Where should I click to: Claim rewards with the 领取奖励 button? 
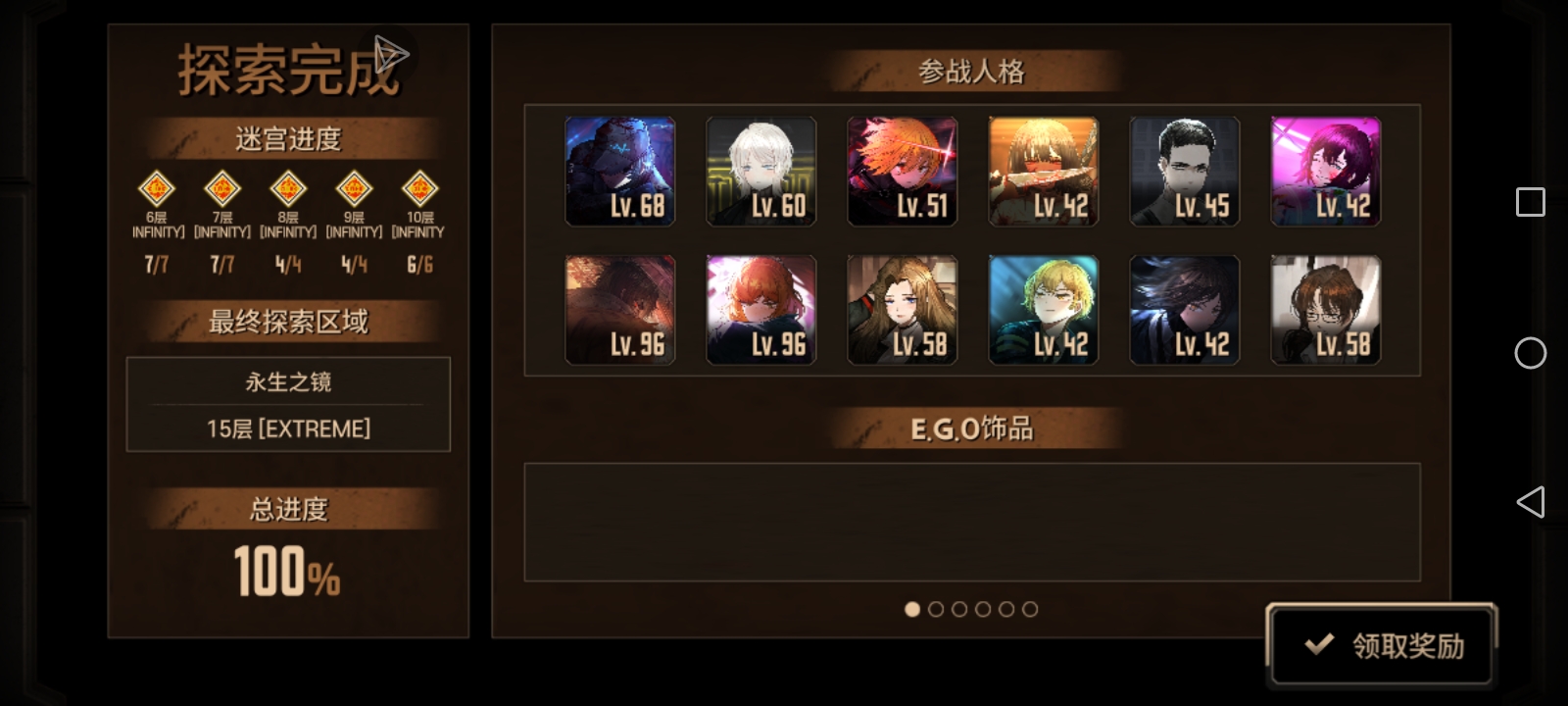(1382, 644)
